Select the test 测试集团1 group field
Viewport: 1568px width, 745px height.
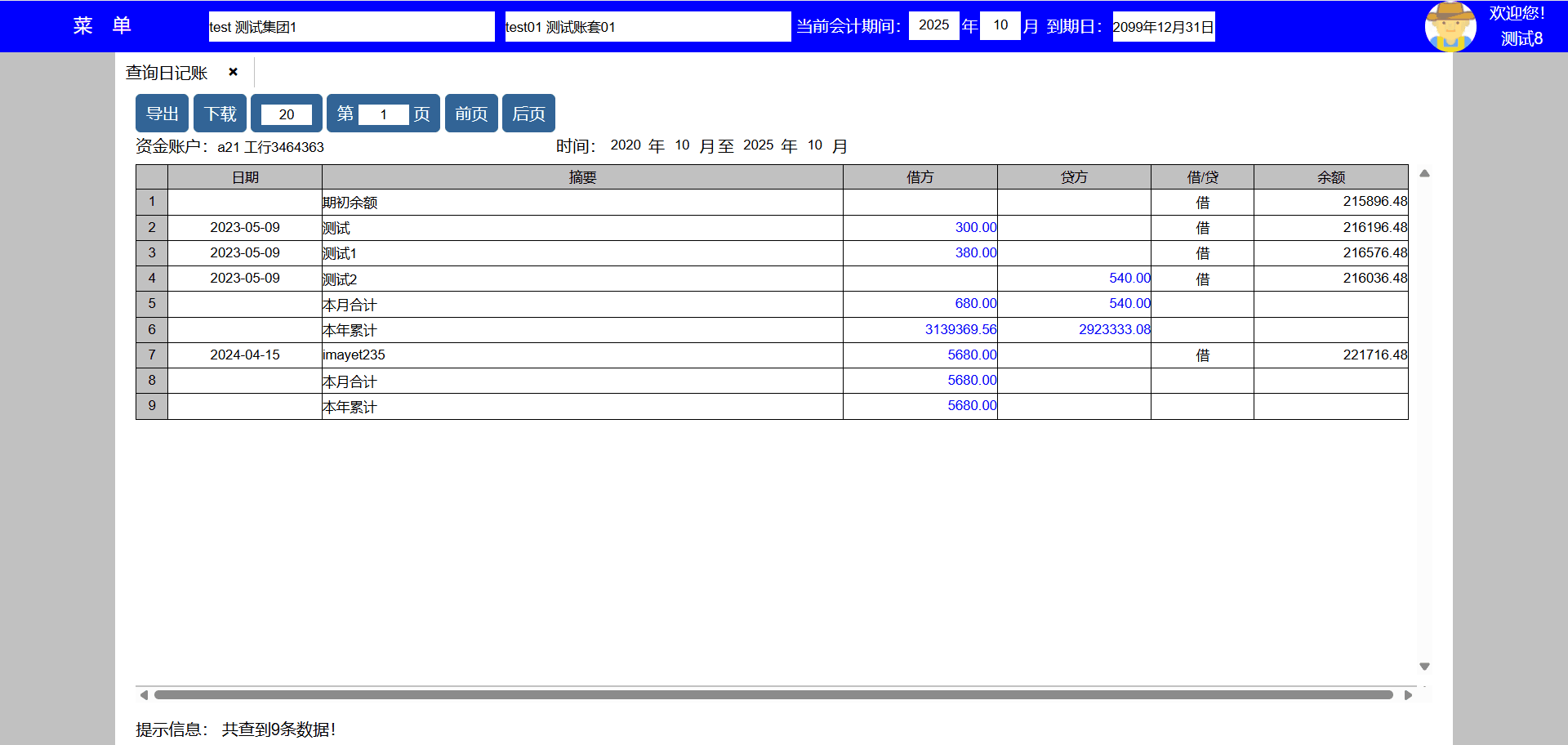click(351, 27)
